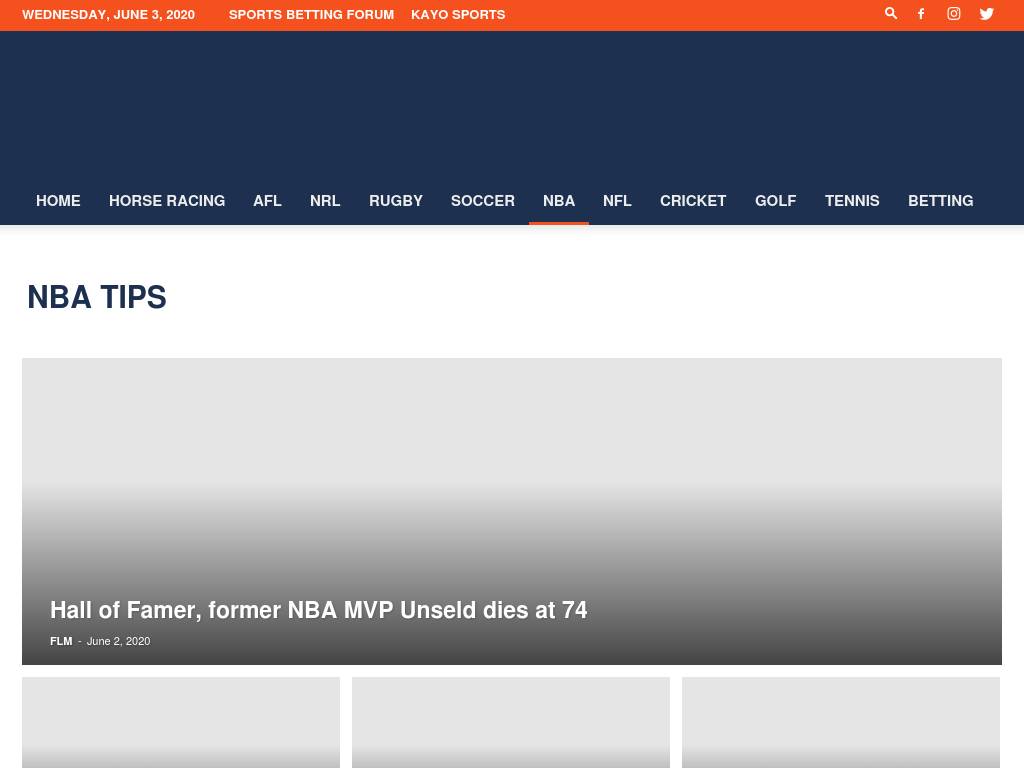
Task: Go to the Golf section
Action: pyautogui.click(x=775, y=200)
